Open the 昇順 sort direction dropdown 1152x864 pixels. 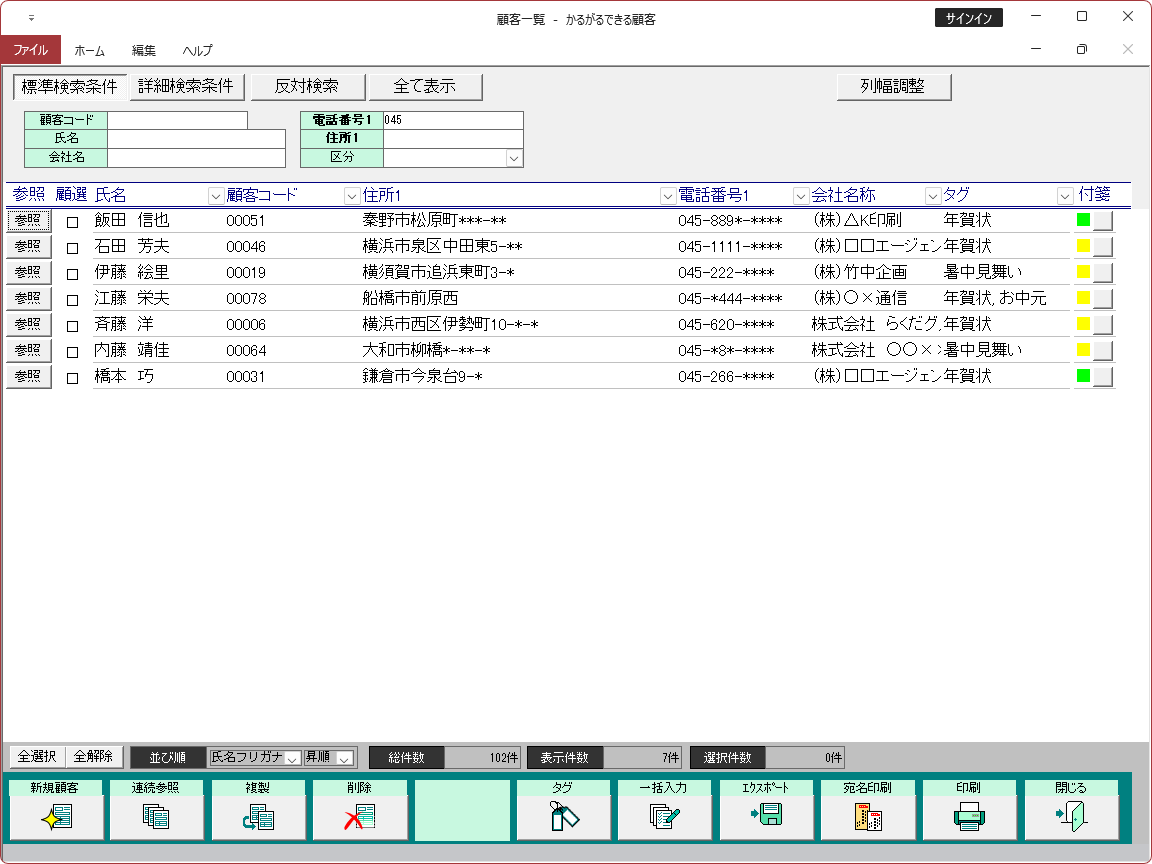tap(344, 758)
